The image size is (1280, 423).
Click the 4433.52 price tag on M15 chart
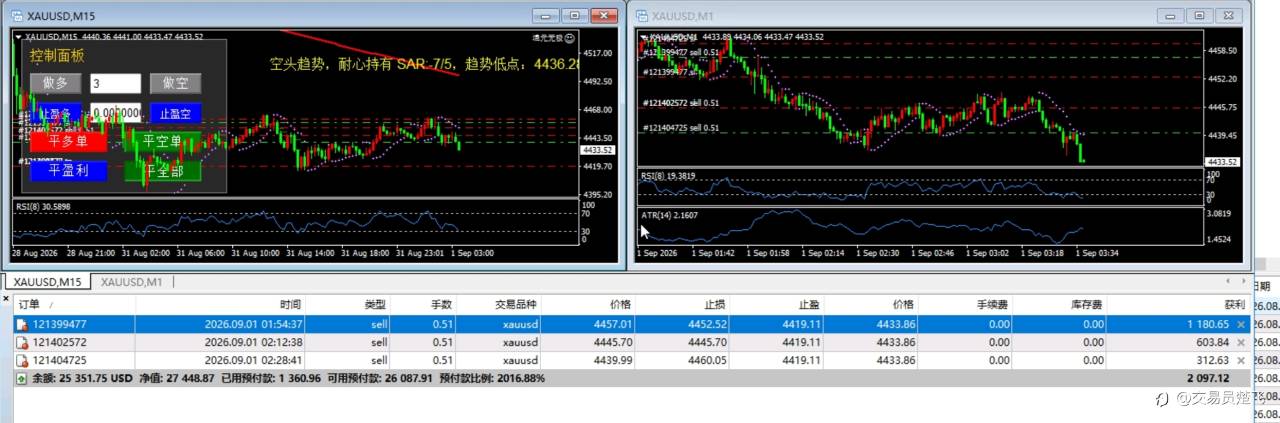coord(597,150)
